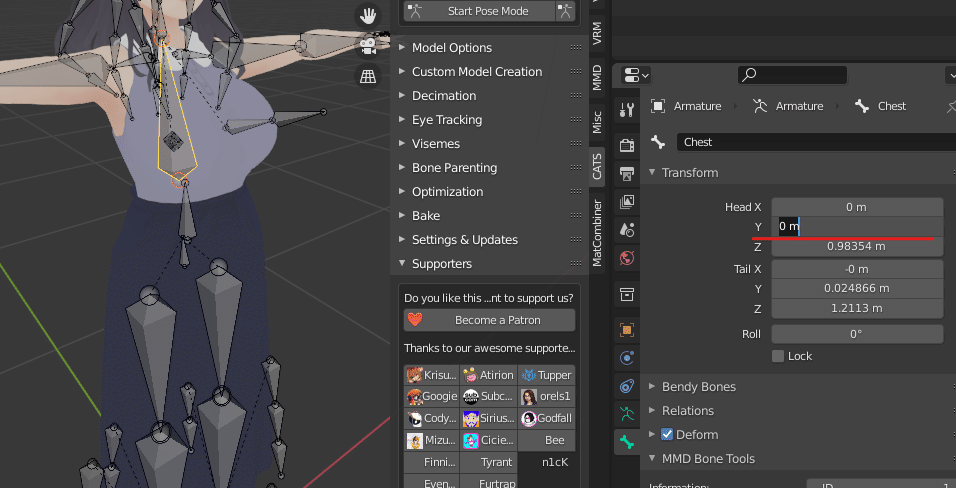
Task: Expand the Model Options panel
Action: tap(402, 48)
